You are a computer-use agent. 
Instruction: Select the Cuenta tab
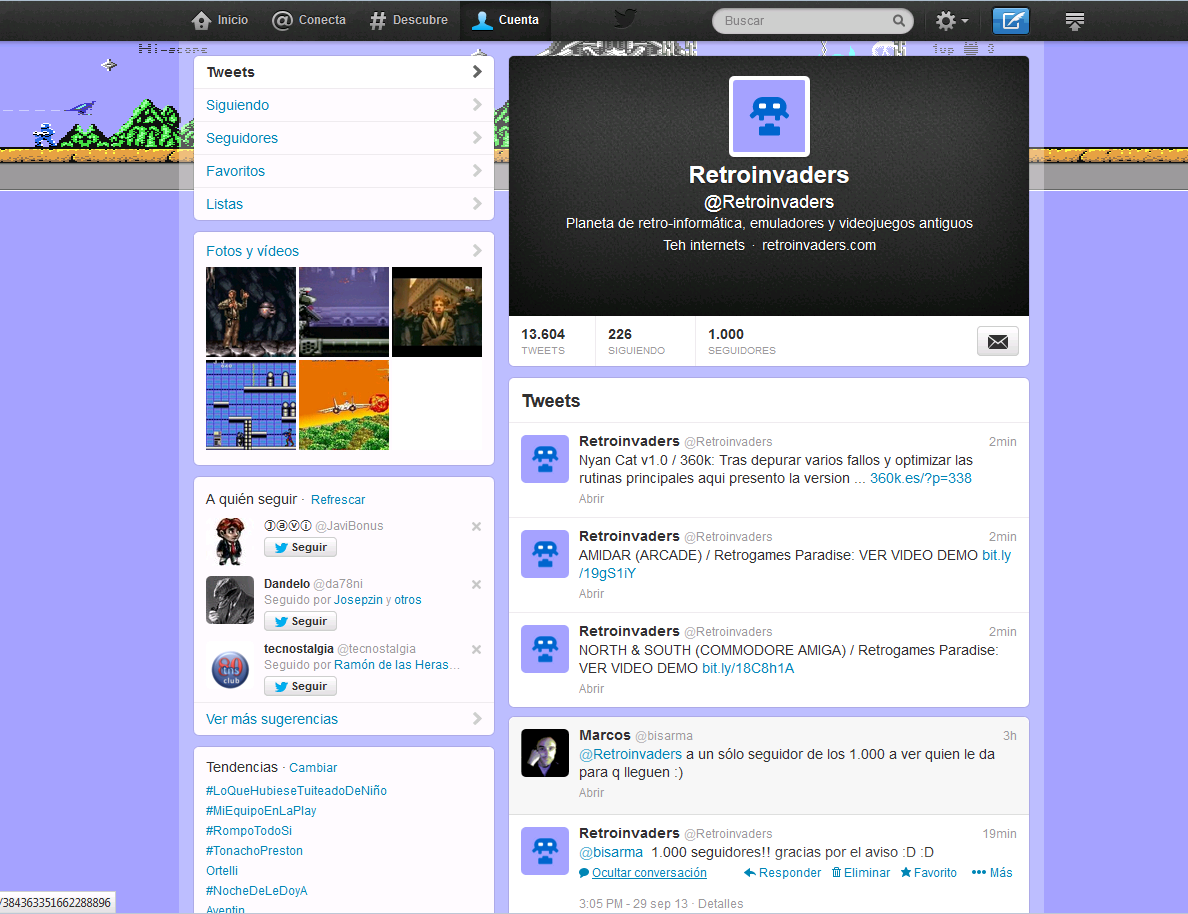click(505, 20)
